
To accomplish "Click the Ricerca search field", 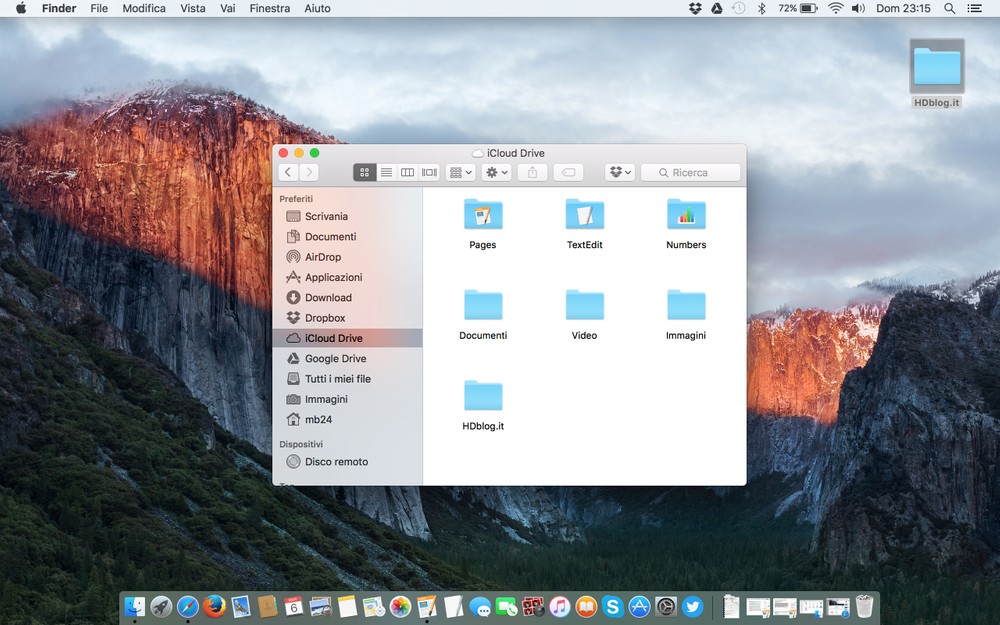I will pyautogui.click(x=691, y=173).
